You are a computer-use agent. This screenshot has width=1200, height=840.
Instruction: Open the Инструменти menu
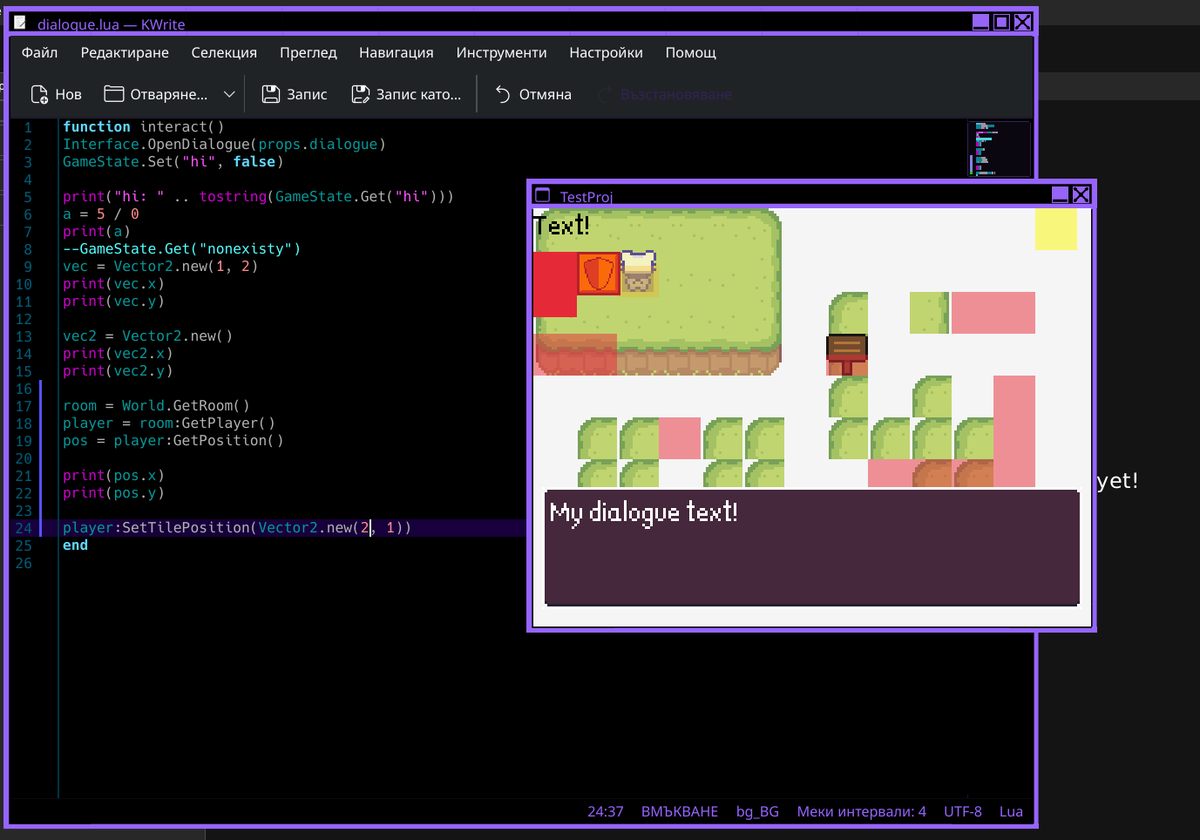pos(501,53)
